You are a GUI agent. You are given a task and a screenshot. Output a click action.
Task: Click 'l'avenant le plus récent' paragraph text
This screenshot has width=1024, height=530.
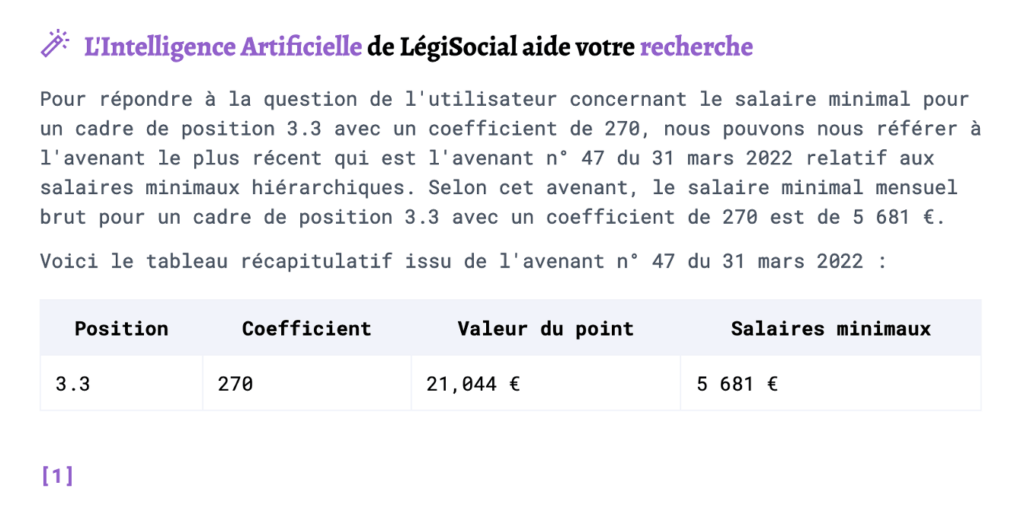pyautogui.click(x=180, y=158)
